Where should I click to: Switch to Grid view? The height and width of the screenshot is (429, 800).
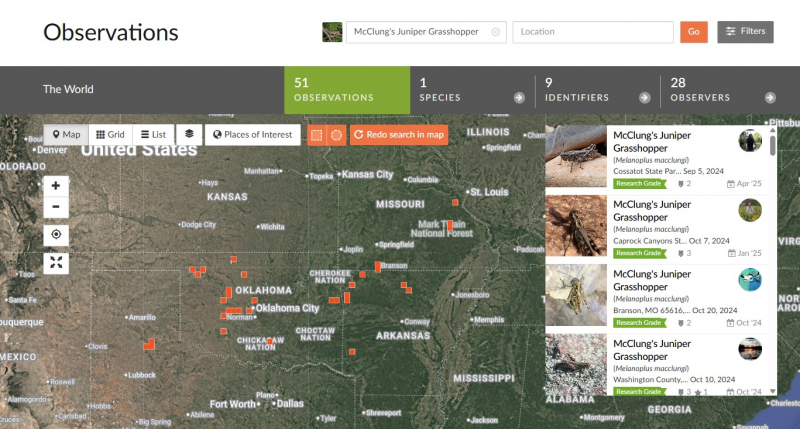(x=110, y=135)
